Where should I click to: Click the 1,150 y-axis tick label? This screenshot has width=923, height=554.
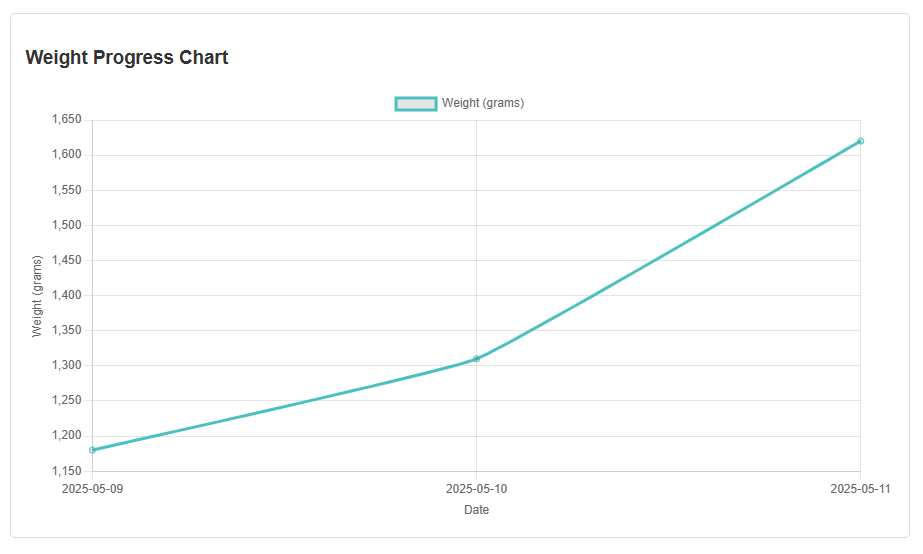67,471
